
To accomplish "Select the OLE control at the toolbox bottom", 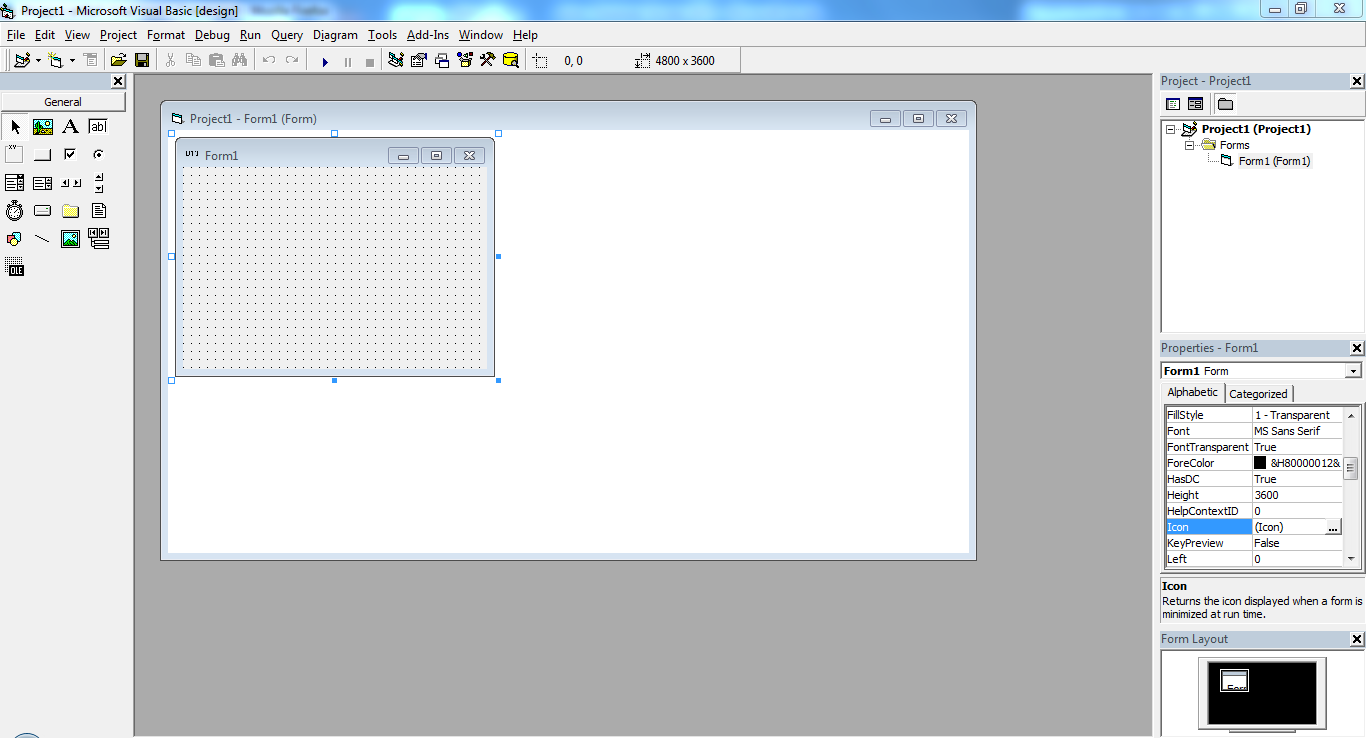I will click(x=14, y=266).
